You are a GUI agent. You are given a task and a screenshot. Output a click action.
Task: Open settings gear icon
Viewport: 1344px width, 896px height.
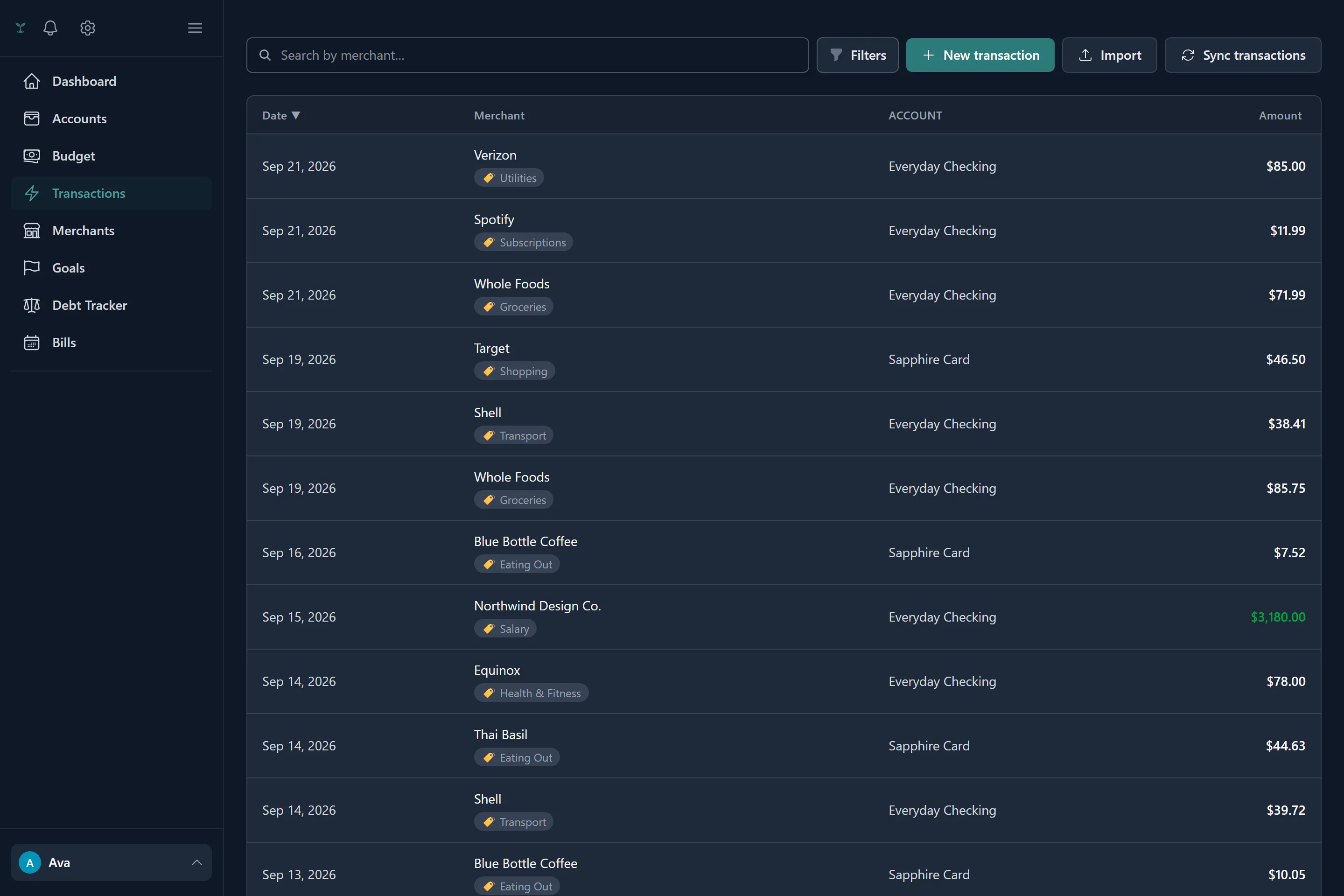87,28
